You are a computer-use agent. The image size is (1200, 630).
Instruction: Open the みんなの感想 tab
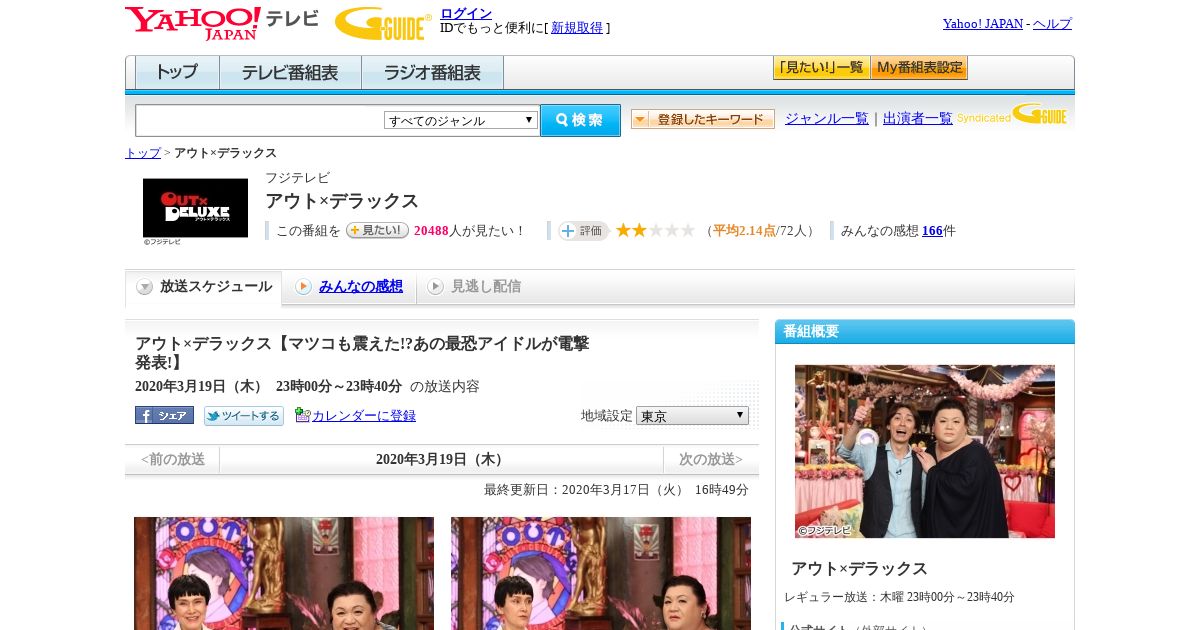coord(361,286)
